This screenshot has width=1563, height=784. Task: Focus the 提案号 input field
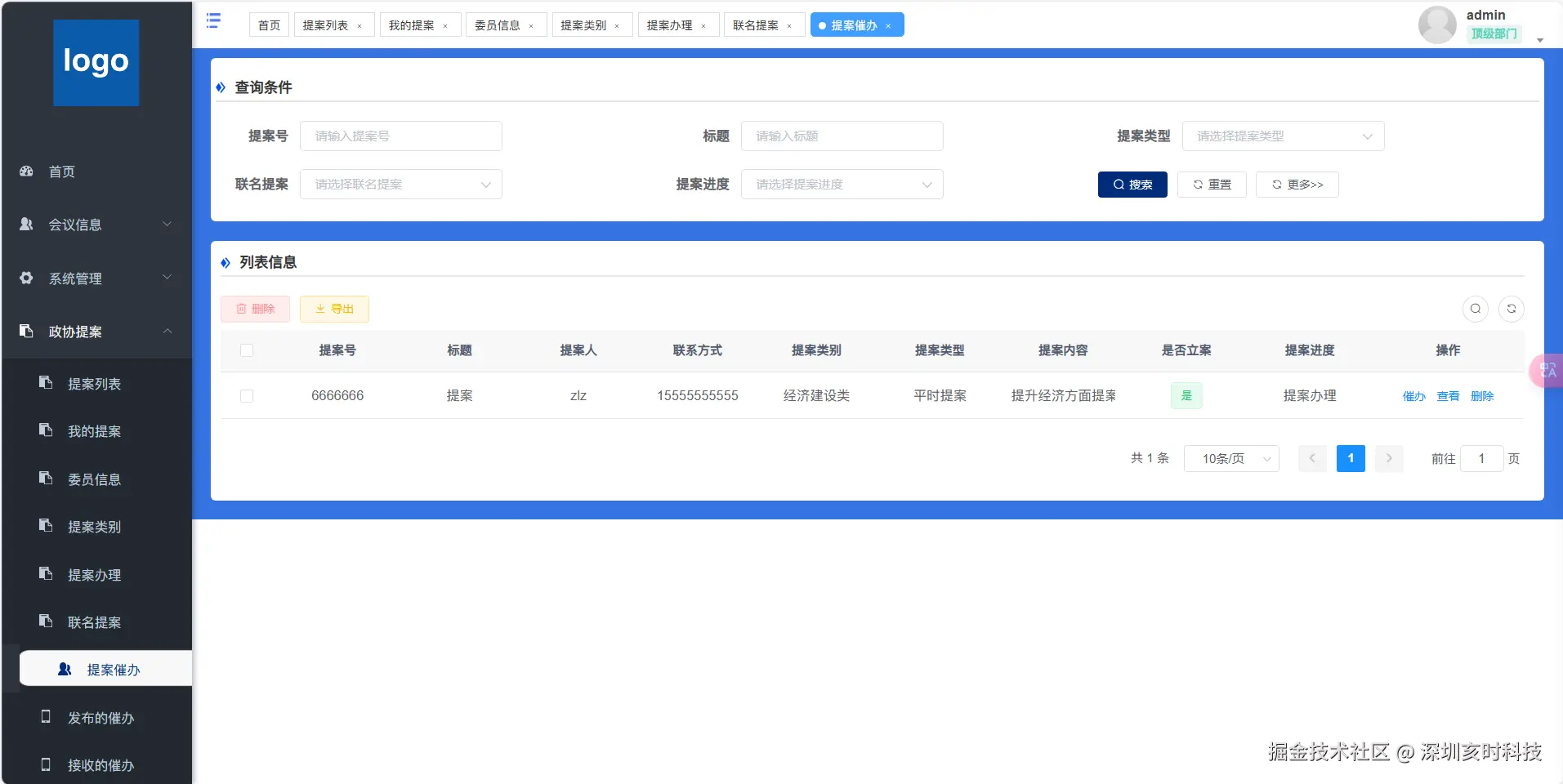tap(400, 136)
